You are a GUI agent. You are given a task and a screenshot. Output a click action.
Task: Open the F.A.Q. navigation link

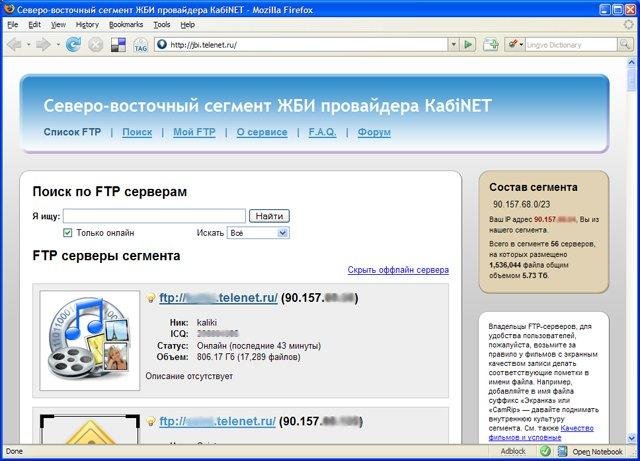322,132
